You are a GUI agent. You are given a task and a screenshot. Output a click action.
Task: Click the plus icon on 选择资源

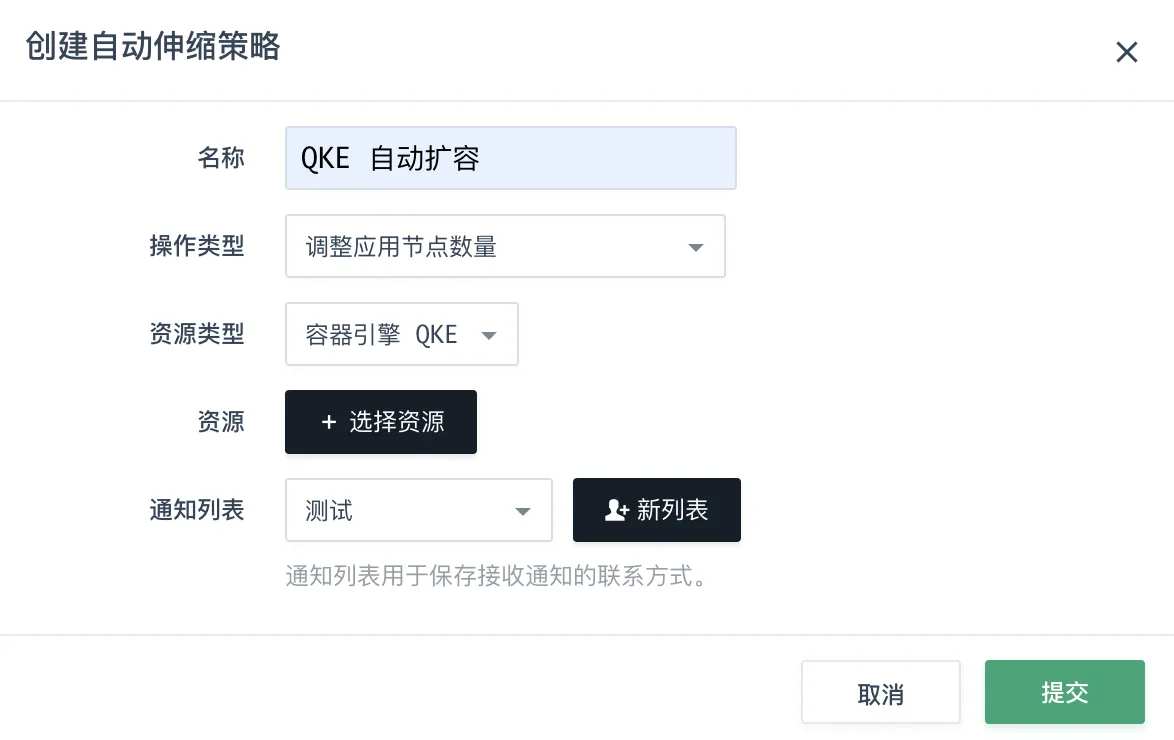329,422
